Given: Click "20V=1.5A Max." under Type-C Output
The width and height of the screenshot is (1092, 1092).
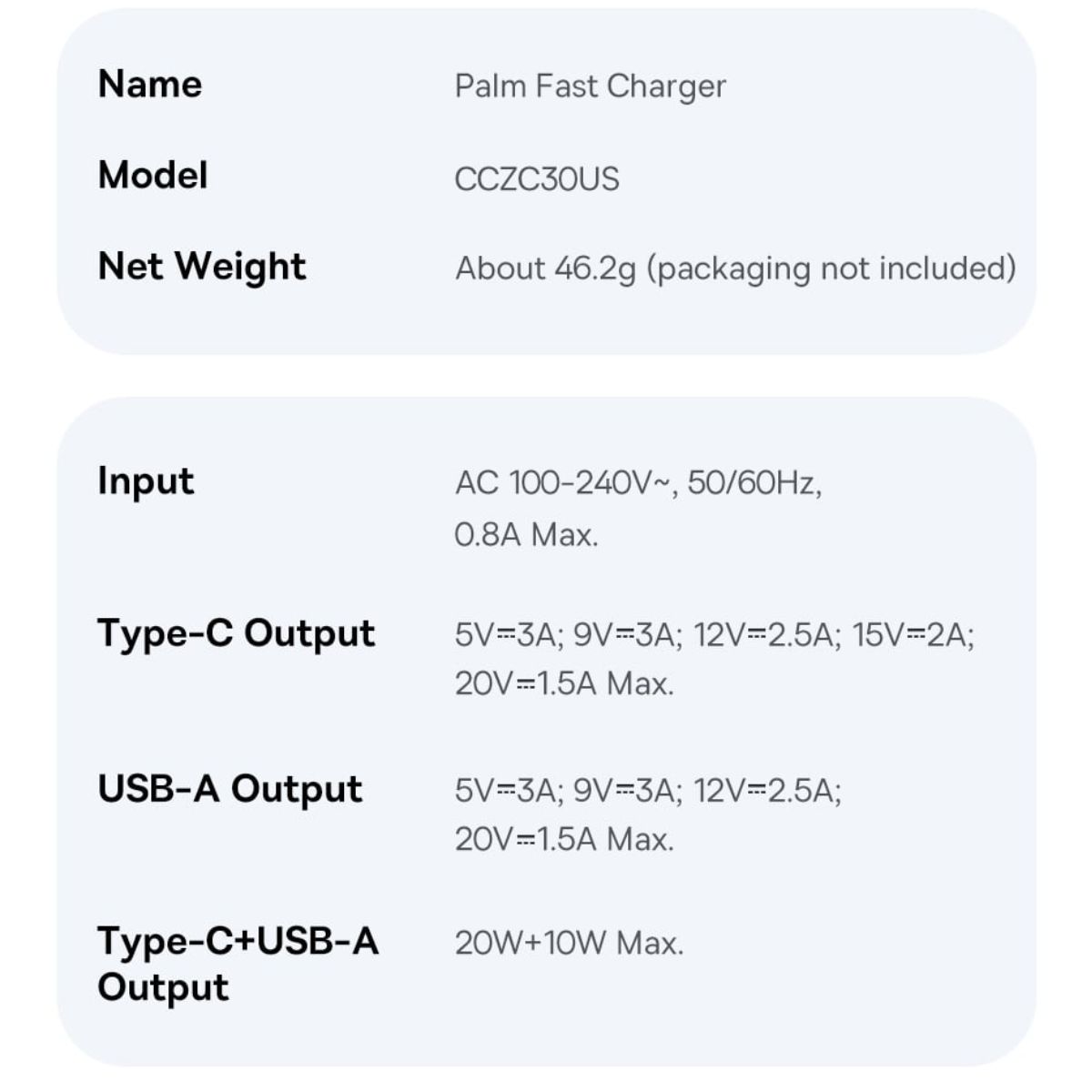Looking at the screenshot, I should point(564,683).
